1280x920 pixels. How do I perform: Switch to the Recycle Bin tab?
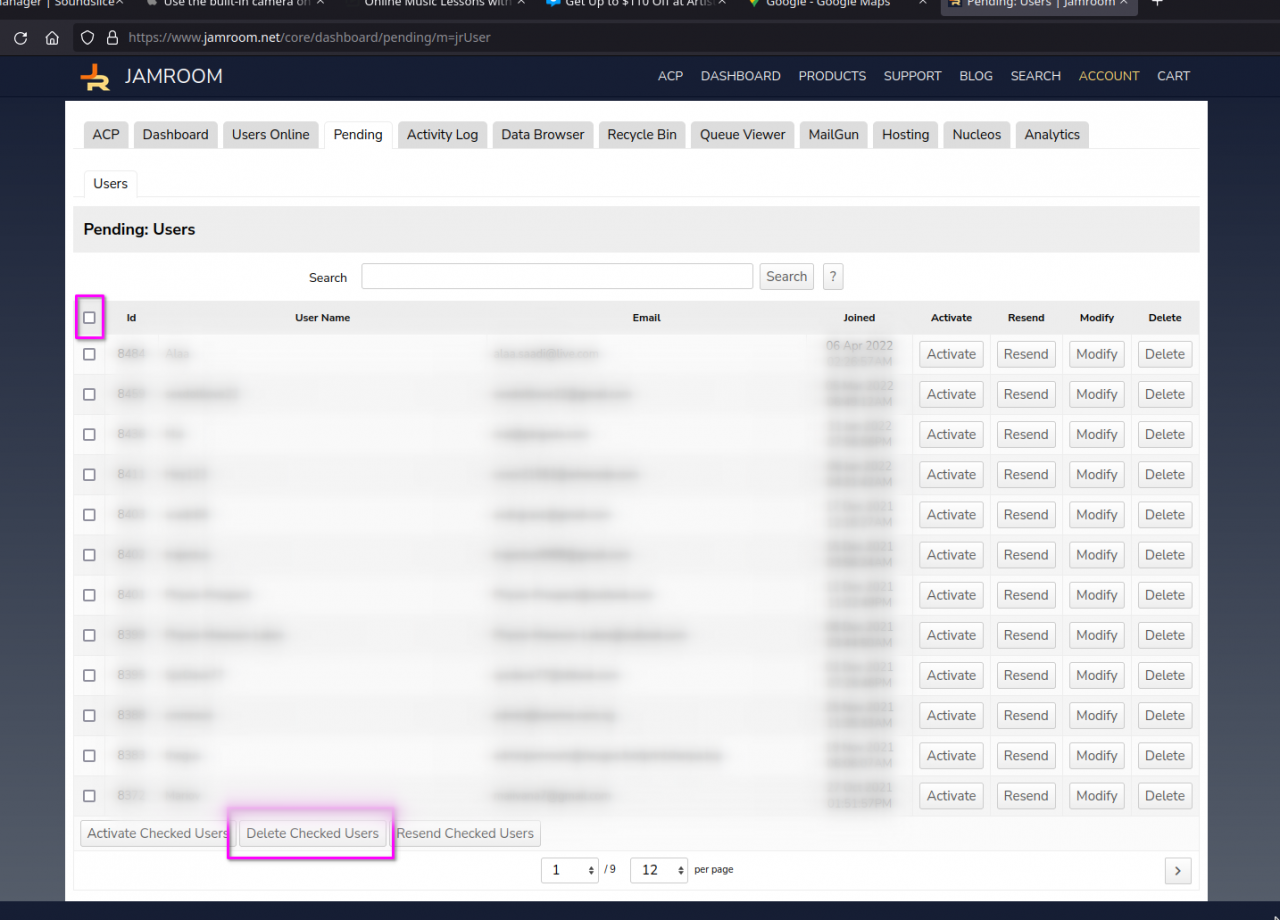(x=642, y=135)
